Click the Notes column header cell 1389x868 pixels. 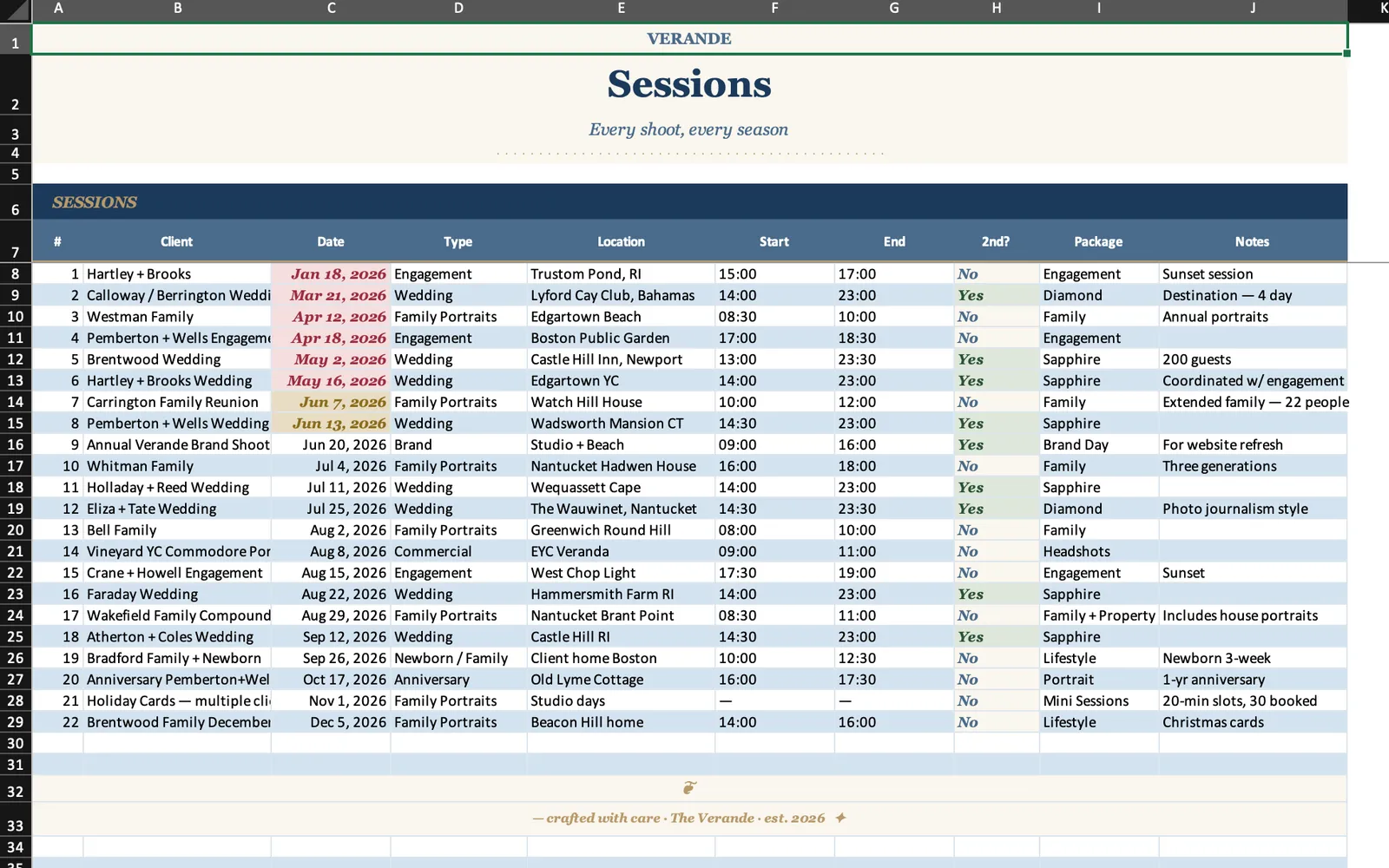[x=1253, y=241]
